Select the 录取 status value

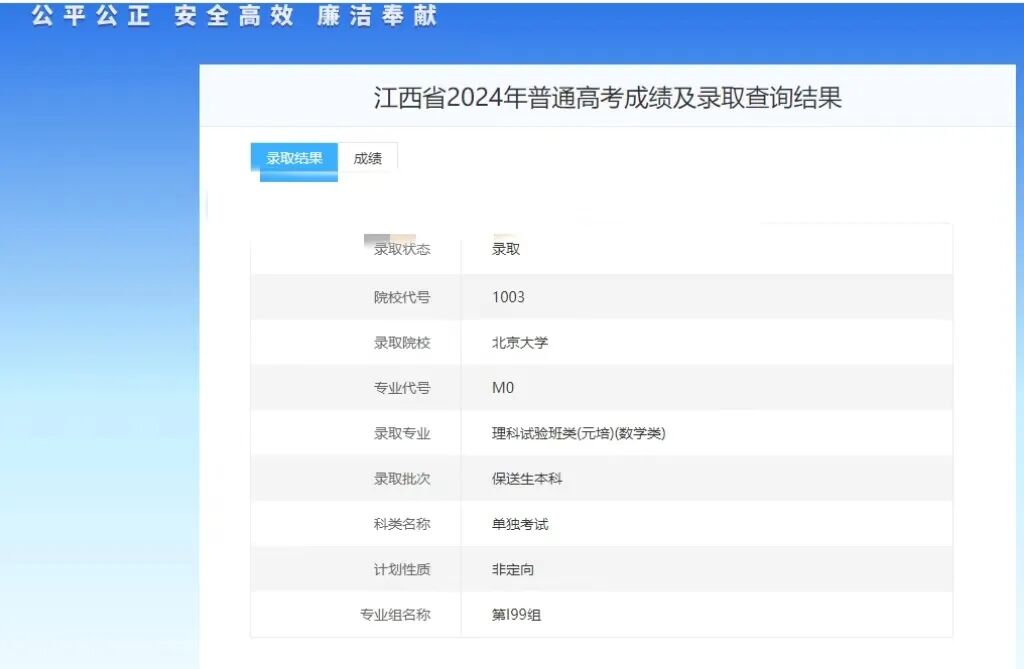502,250
